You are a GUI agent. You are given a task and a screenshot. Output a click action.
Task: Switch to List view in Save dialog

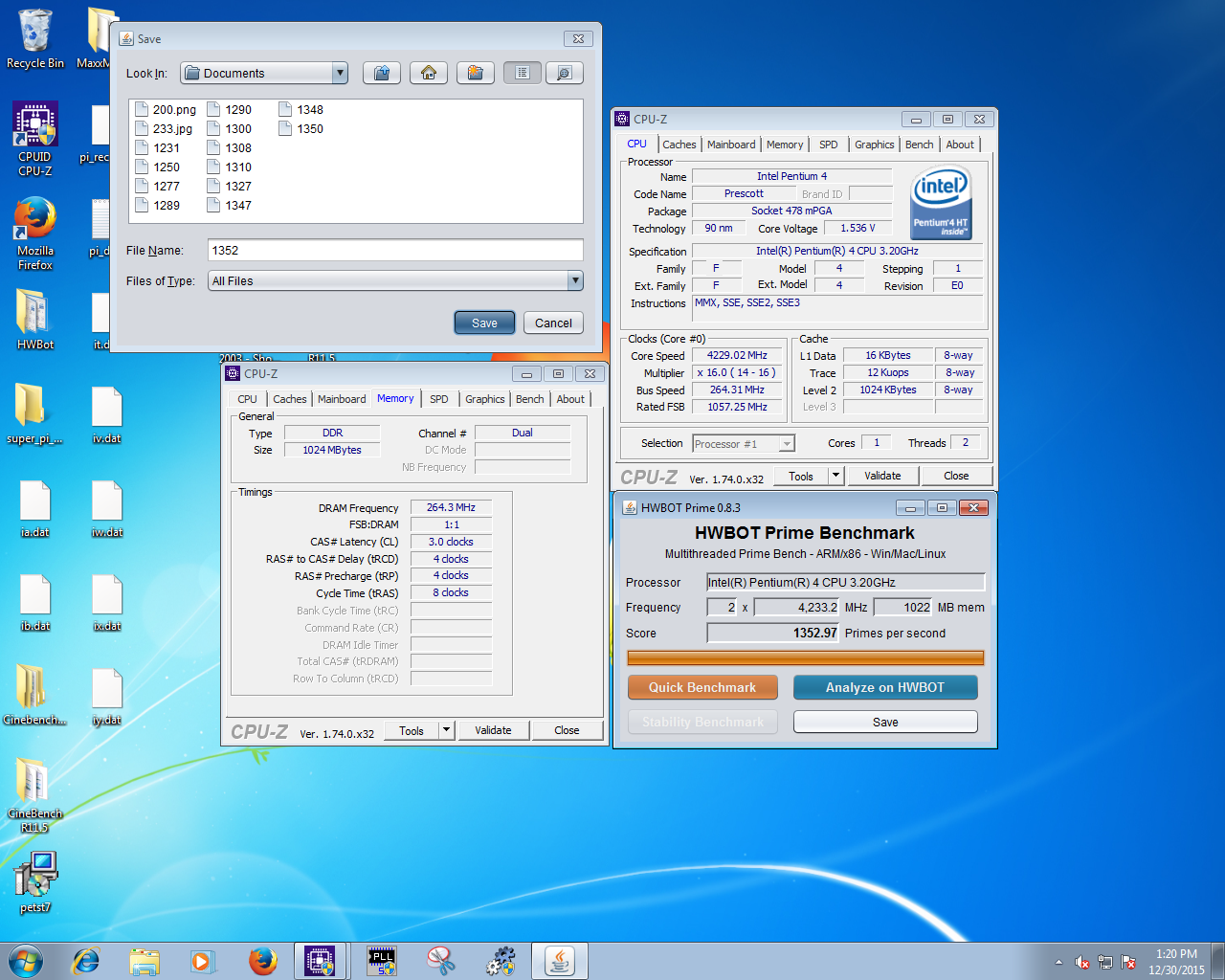523,73
